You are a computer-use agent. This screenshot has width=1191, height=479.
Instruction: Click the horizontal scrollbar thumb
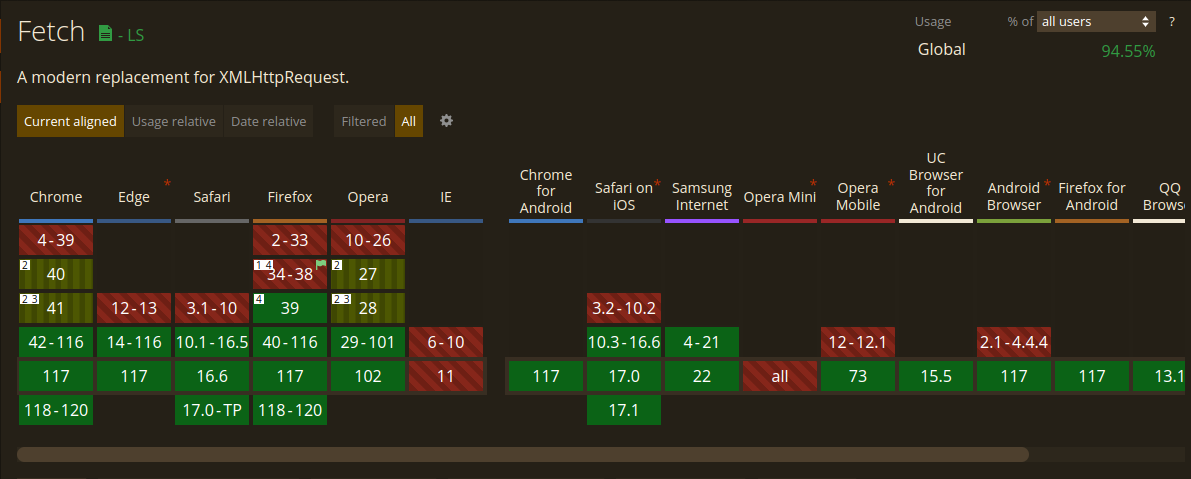(x=523, y=455)
